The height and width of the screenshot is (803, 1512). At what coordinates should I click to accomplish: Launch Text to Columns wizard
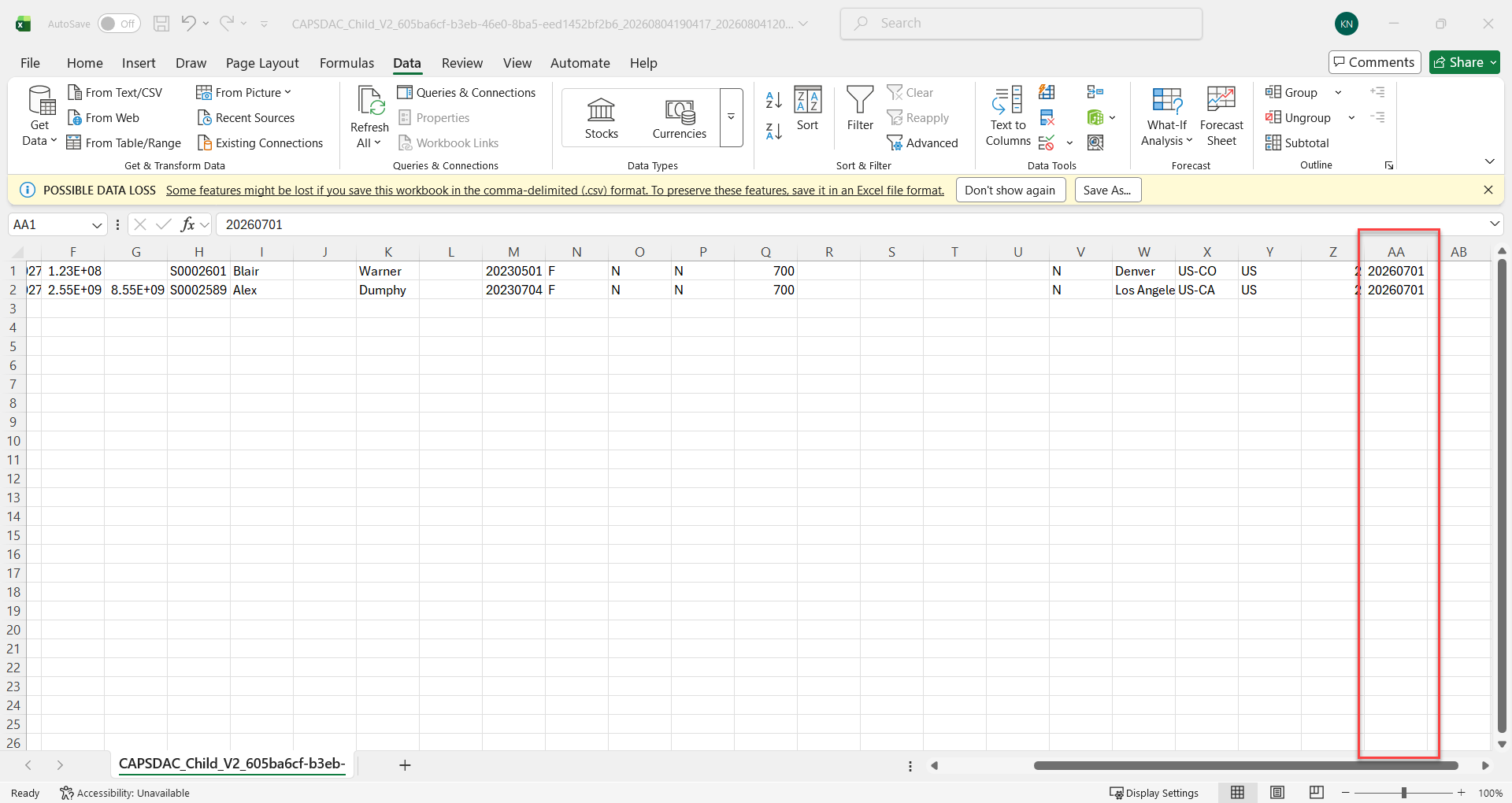[x=1008, y=117]
